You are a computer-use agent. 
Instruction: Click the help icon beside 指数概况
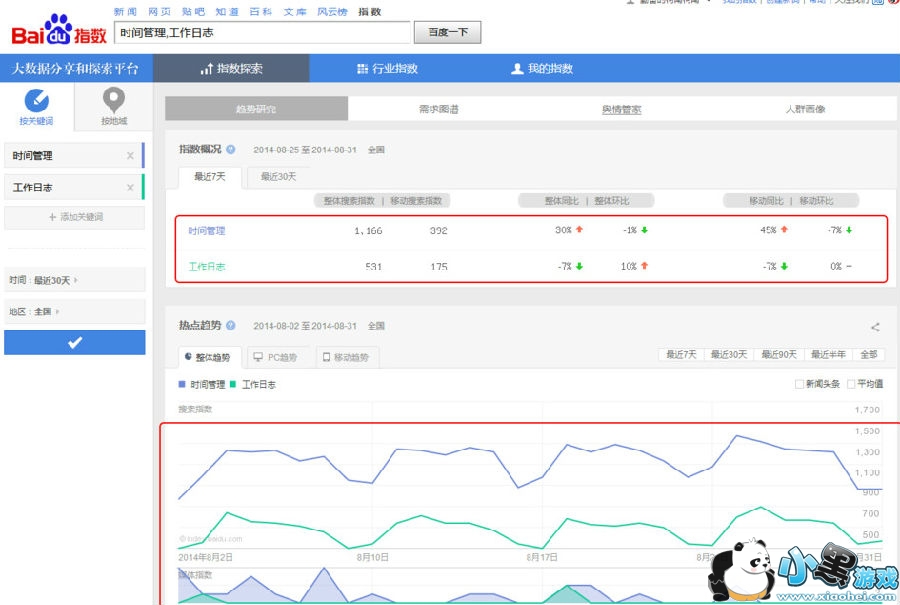click(x=231, y=149)
